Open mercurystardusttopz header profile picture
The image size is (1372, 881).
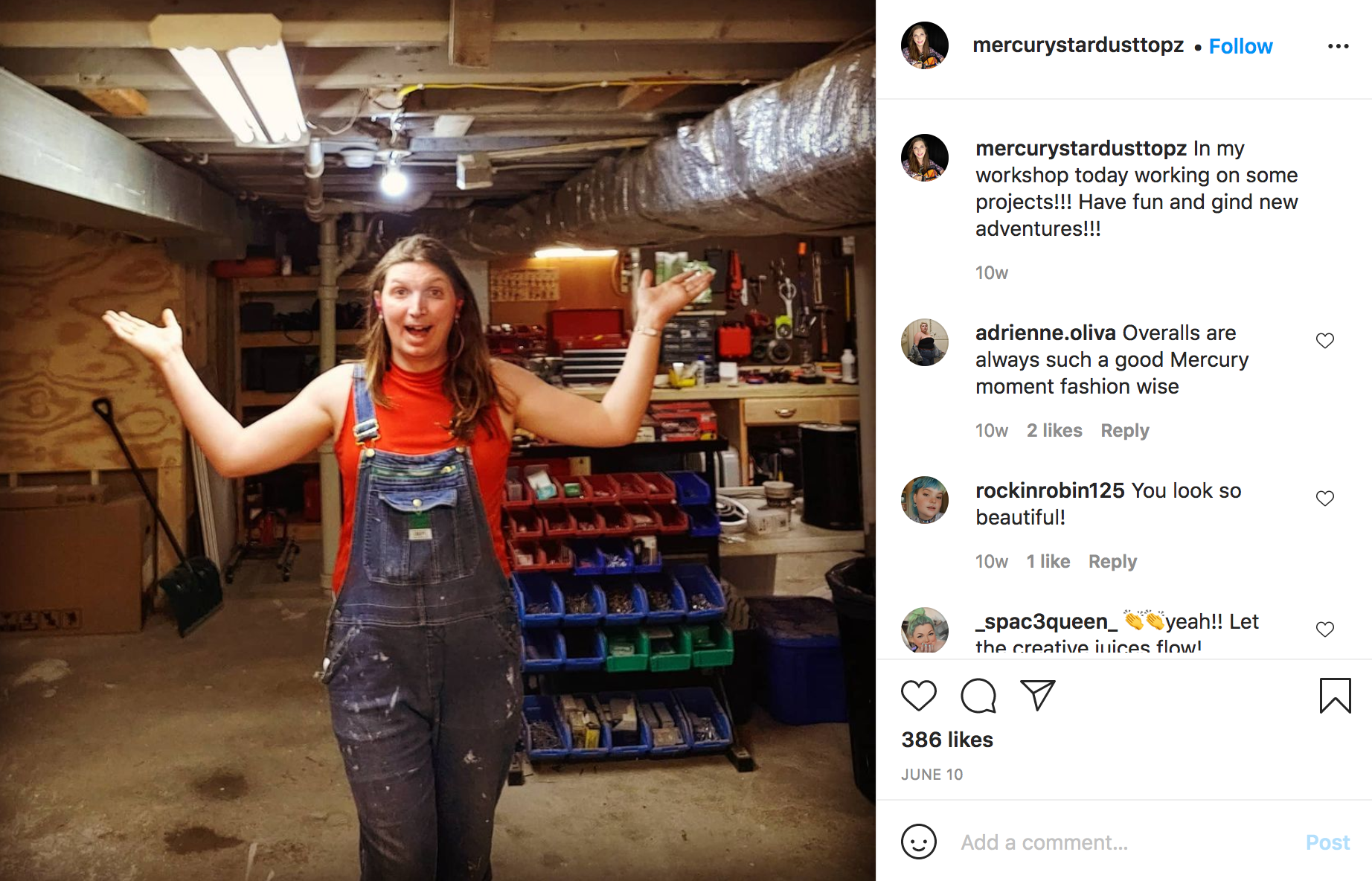pos(924,45)
